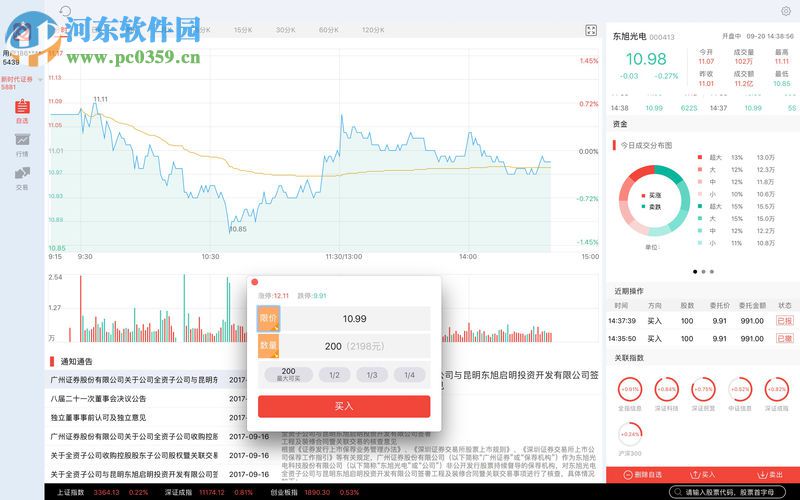Open the +0.91% 全指信息 index gauge

[629, 389]
